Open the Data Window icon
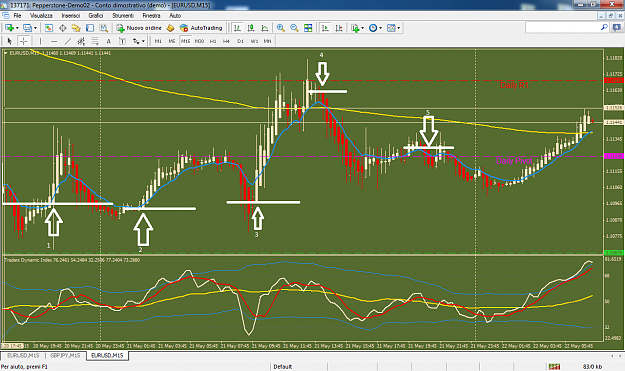 pos(63,28)
